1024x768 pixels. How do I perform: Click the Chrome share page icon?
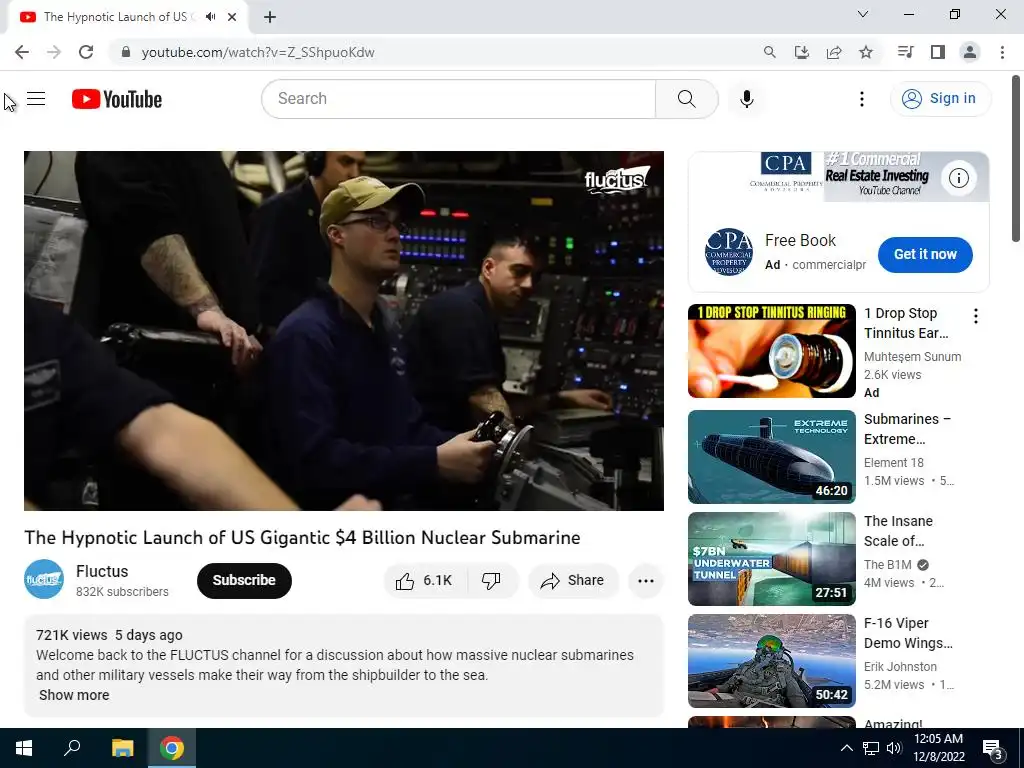[x=834, y=52]
